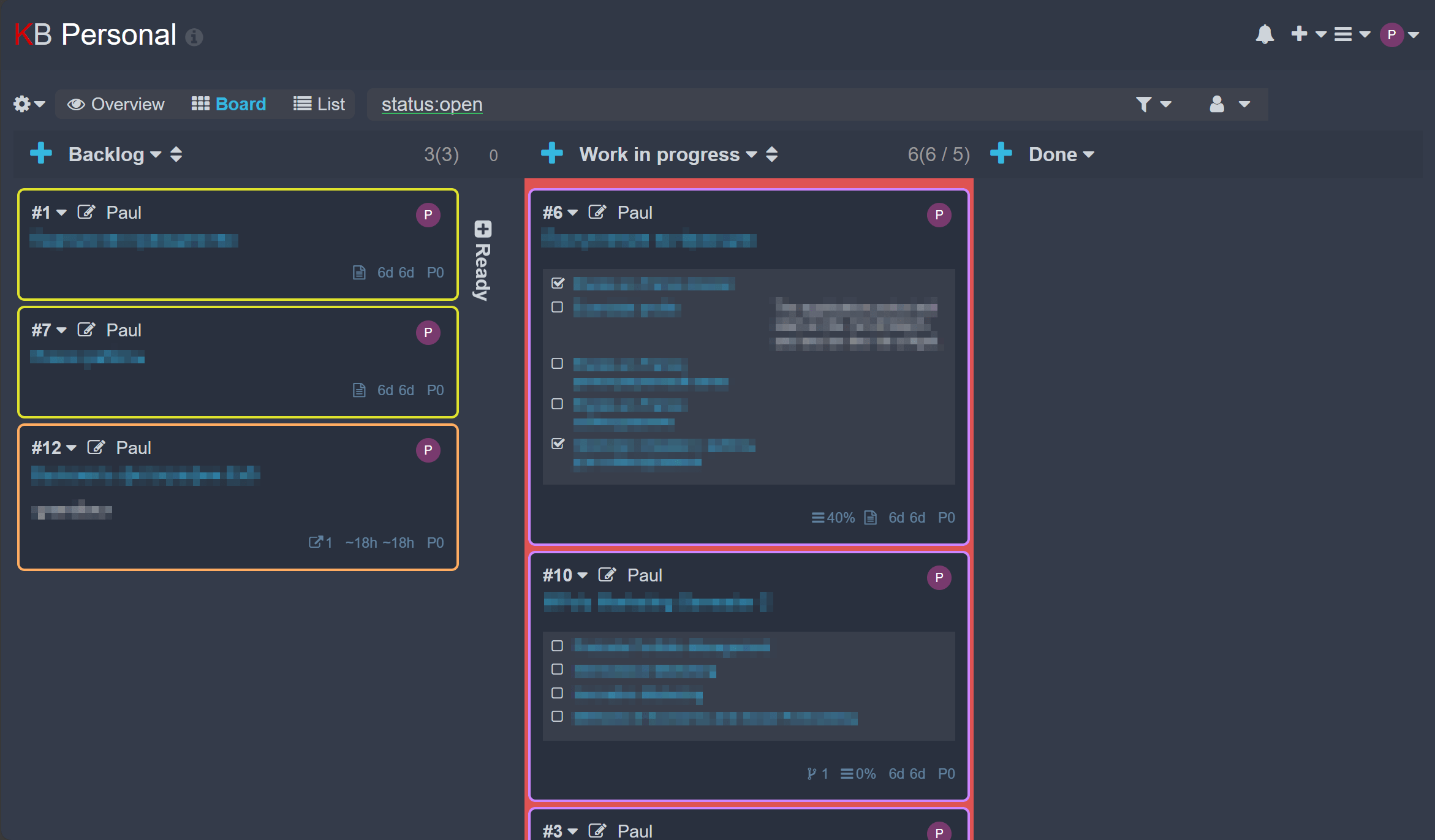Edit task #10 with the pencil icon
Image resolution: width=1435 pixels, height=840 pixels.
pyautogui.click(x=607, y=575)
